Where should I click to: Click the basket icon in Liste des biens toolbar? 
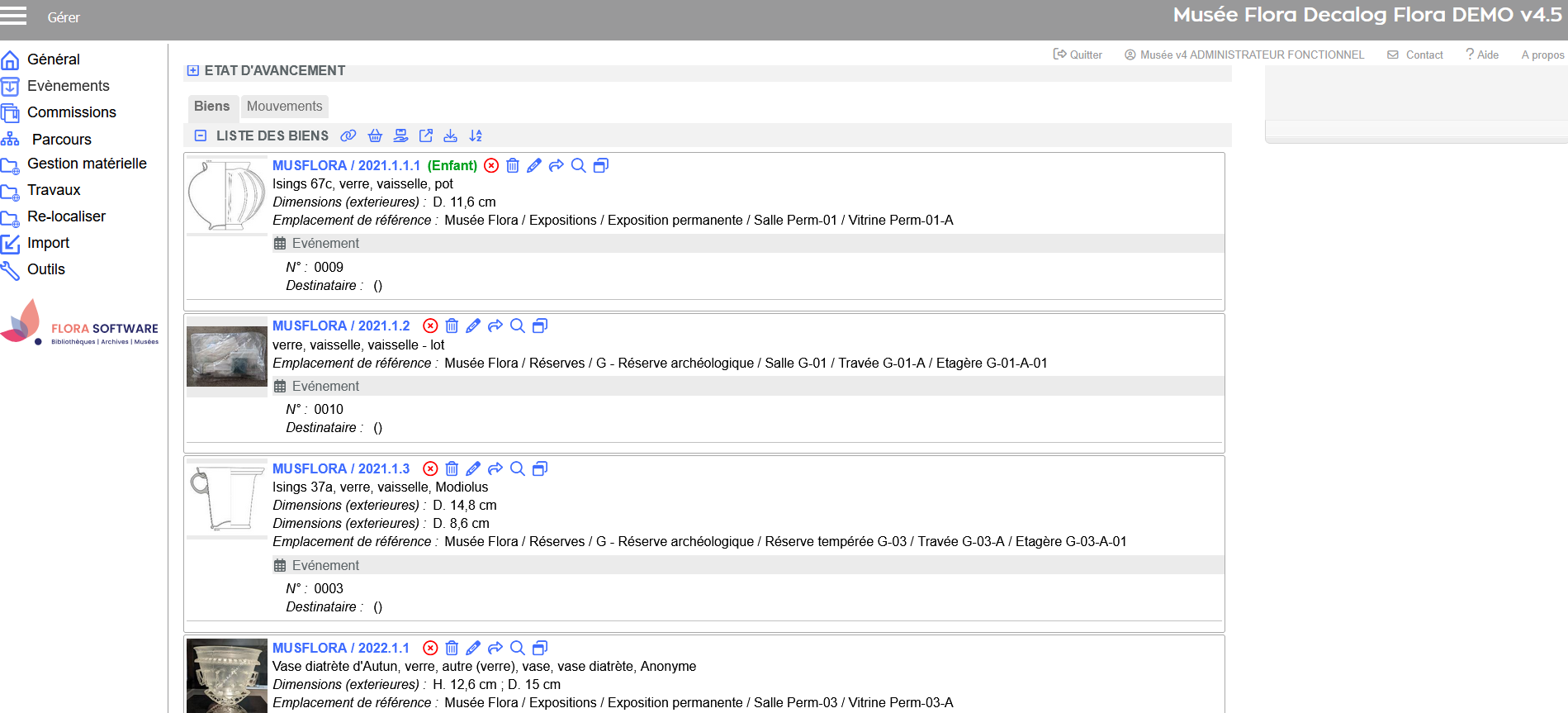pos(375,135)
